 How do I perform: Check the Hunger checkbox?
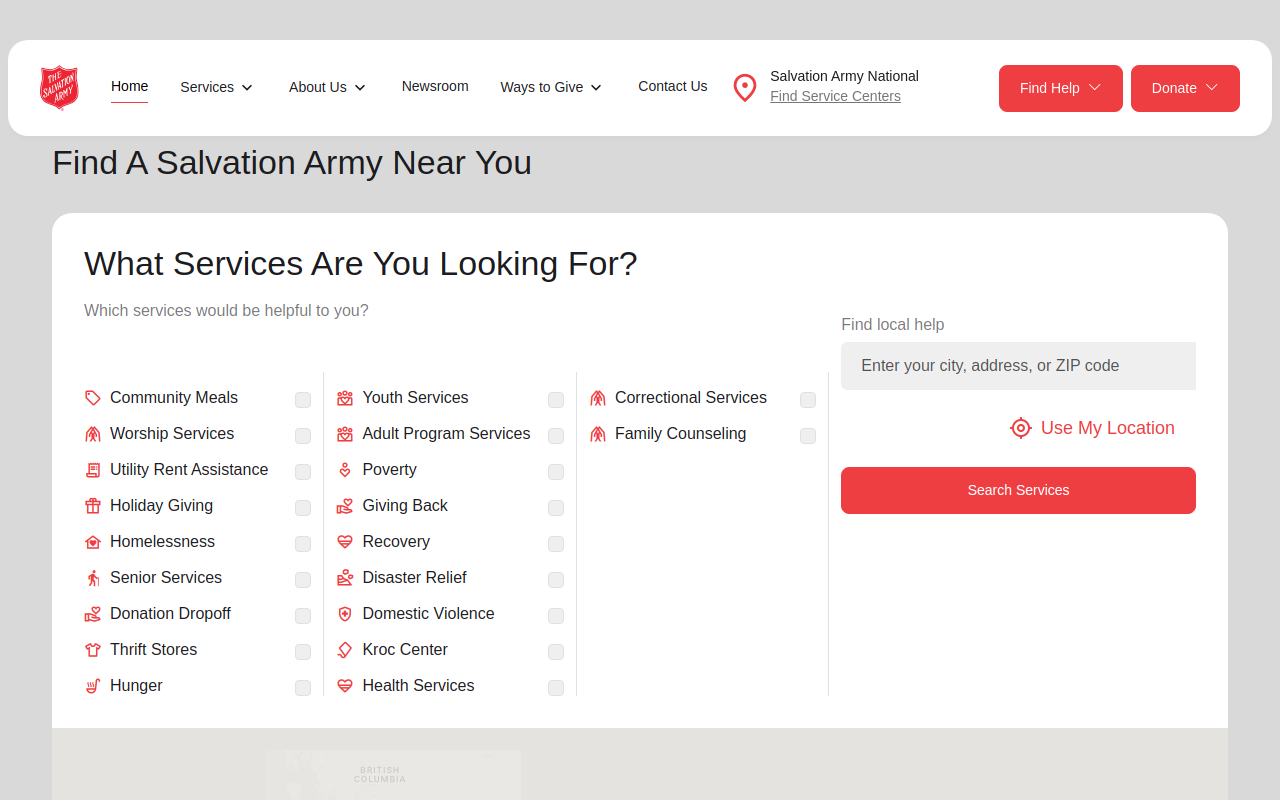point(303,688)
